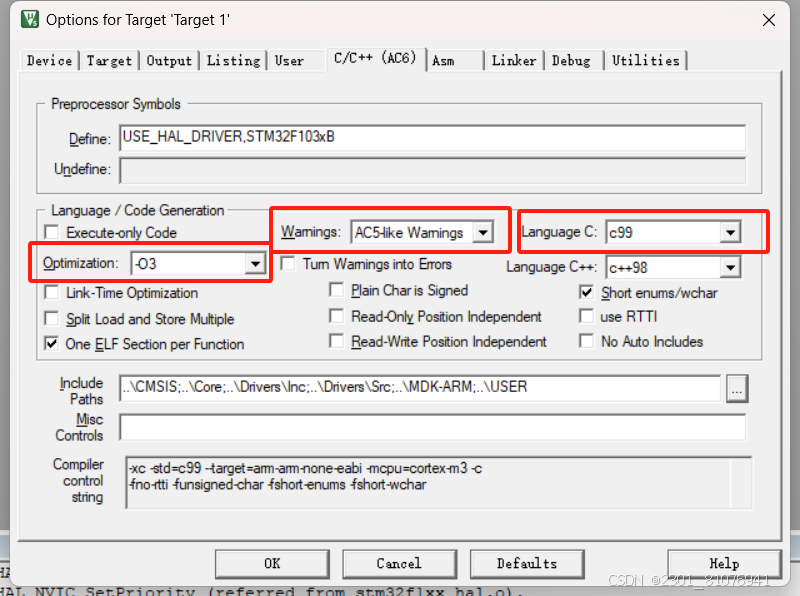Expand the Warnings dropdown list

point(482,233)
